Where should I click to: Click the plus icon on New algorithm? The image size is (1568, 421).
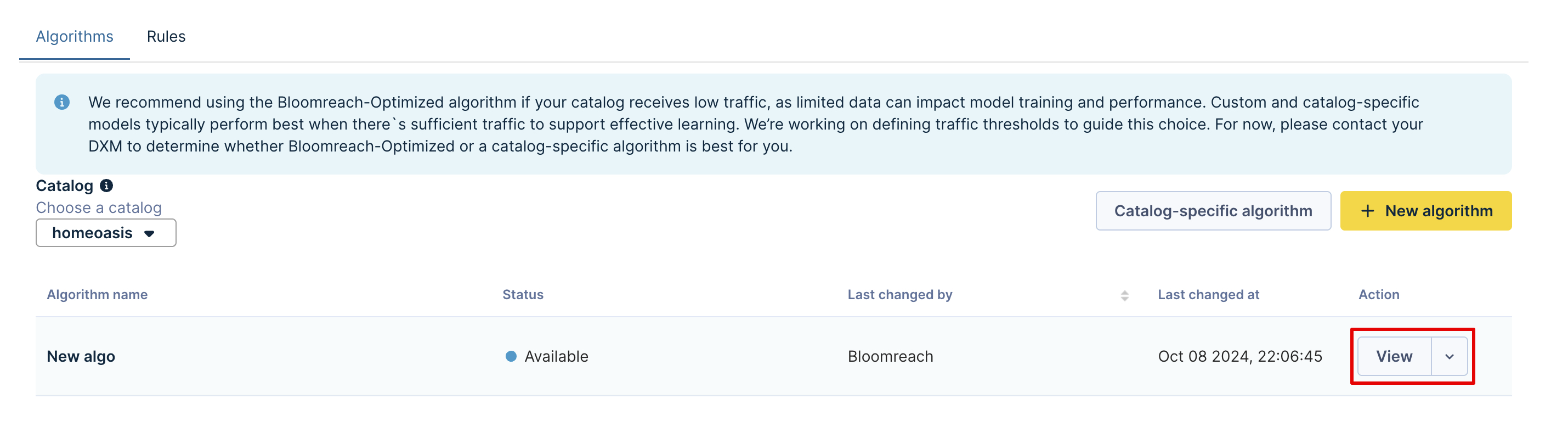[1367, 211]
